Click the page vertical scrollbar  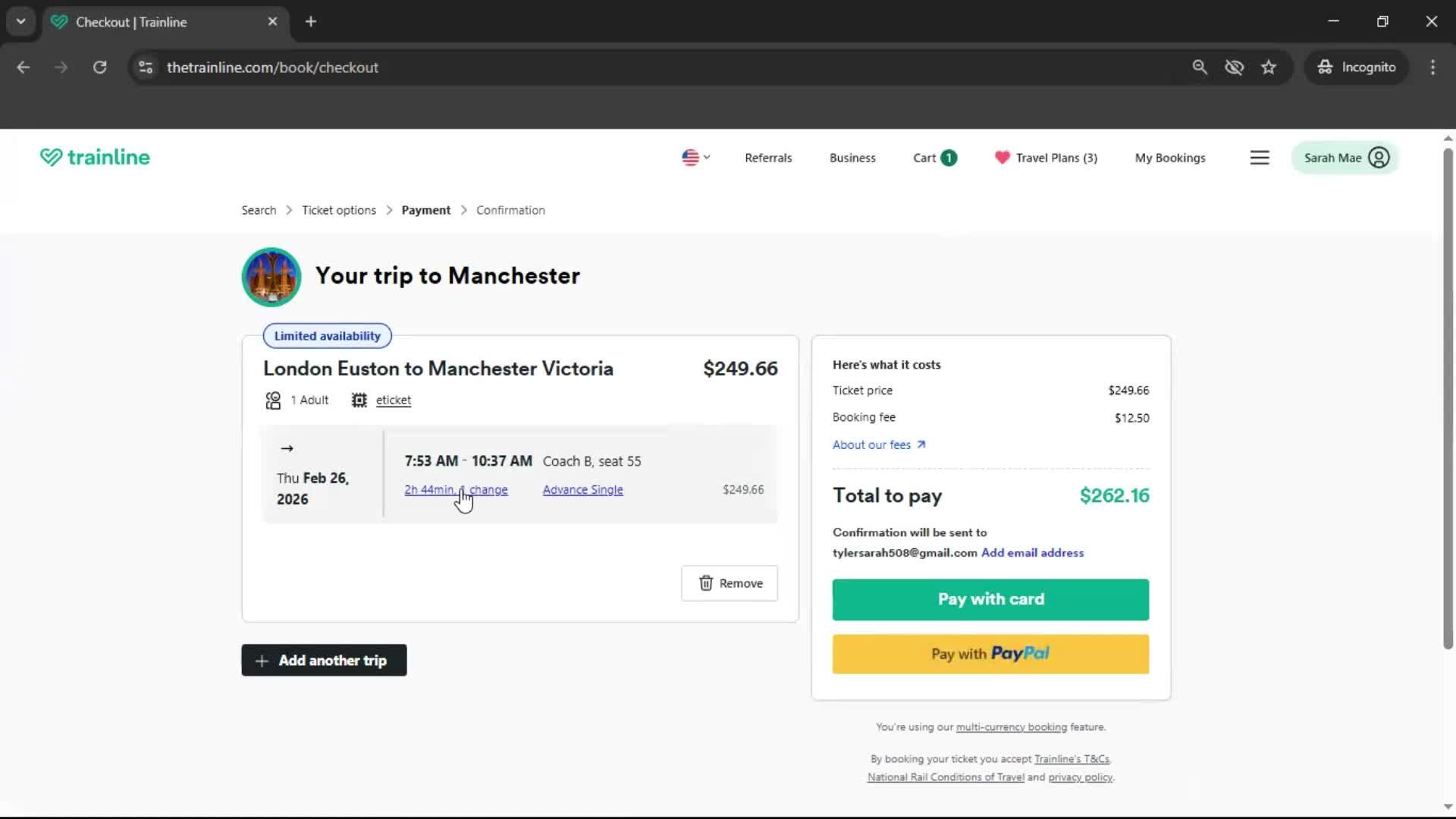tap(1448, 394)
